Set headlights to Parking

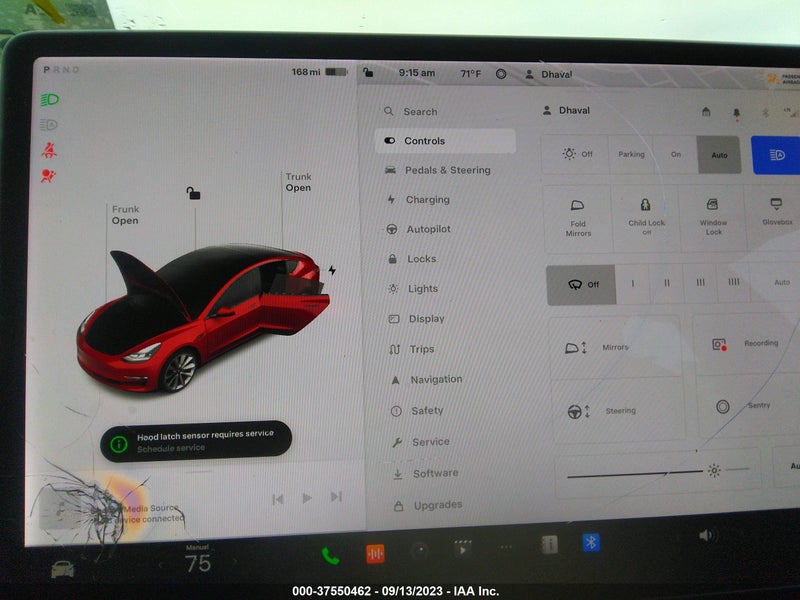tap(631, 154)
